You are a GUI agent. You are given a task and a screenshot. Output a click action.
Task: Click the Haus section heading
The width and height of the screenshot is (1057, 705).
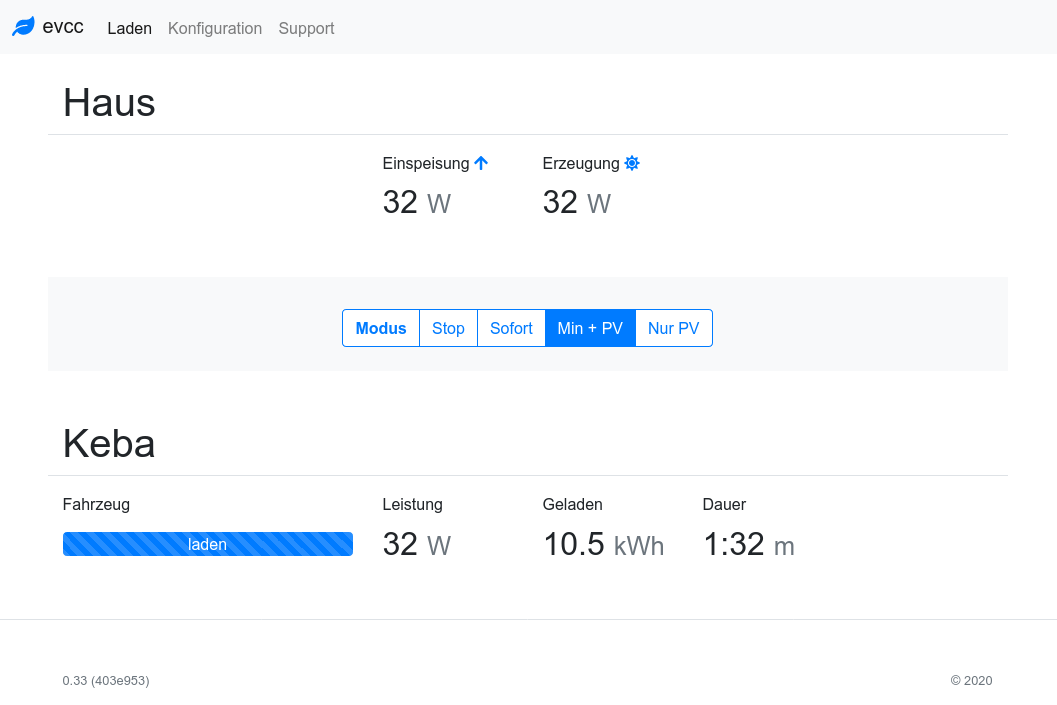(x=109, y=102)
